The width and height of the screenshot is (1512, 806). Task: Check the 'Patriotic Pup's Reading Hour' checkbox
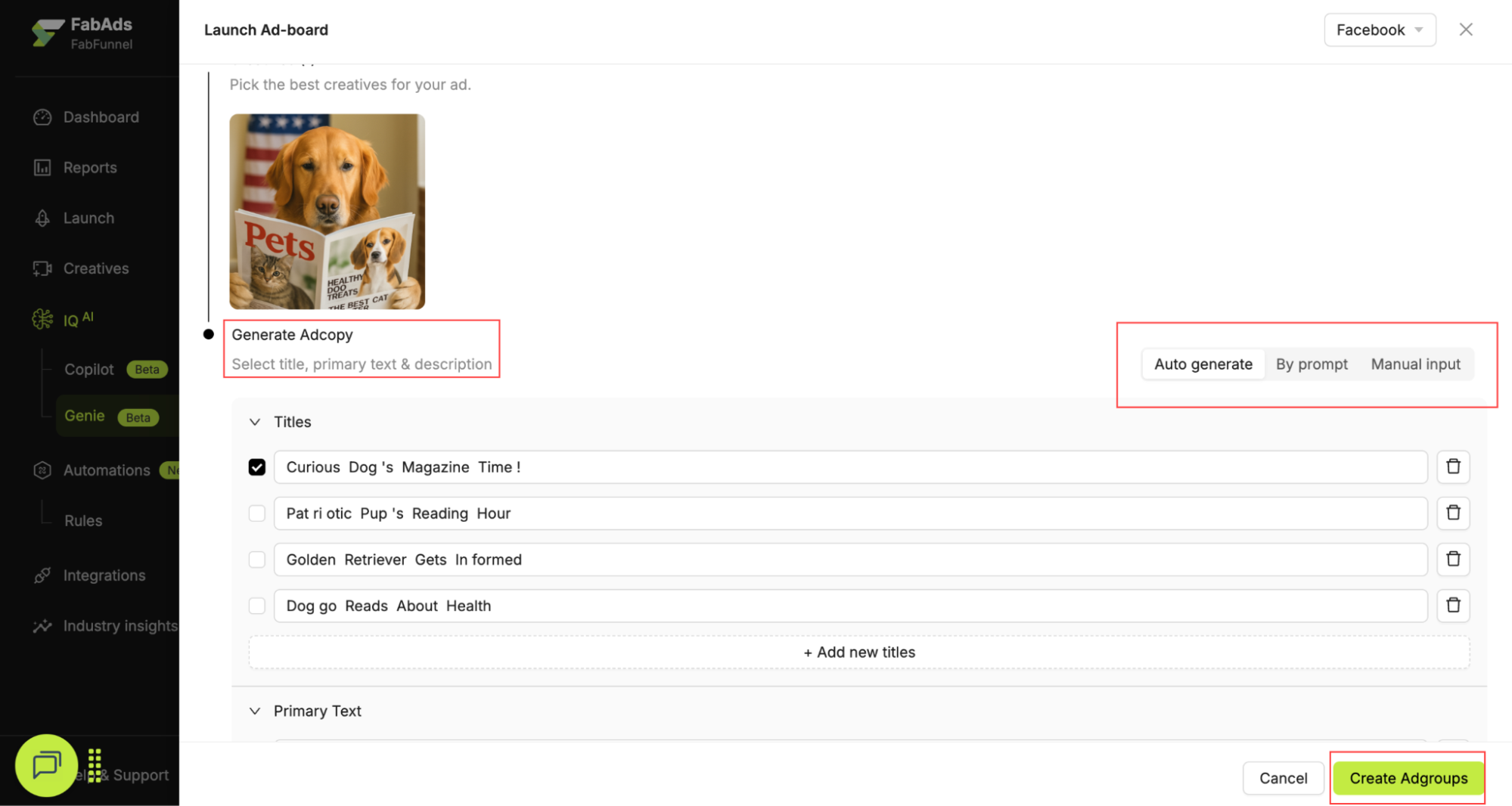(257, 513)
